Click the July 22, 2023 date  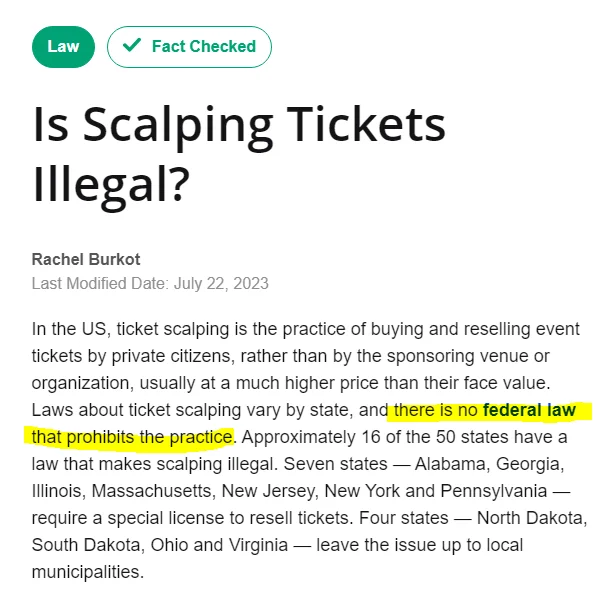[x=221, y=283]
